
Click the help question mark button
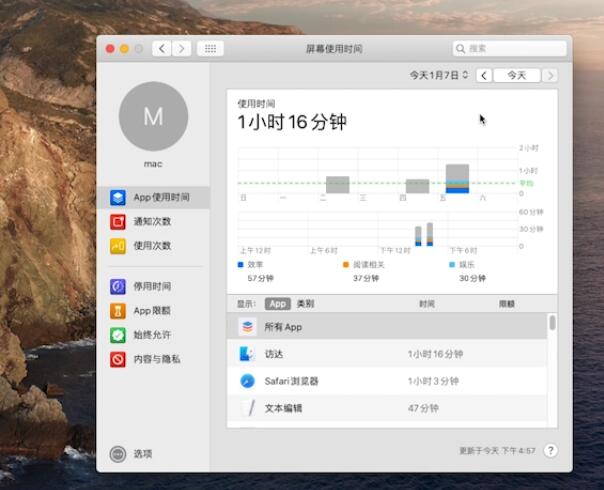pos(550,450)
